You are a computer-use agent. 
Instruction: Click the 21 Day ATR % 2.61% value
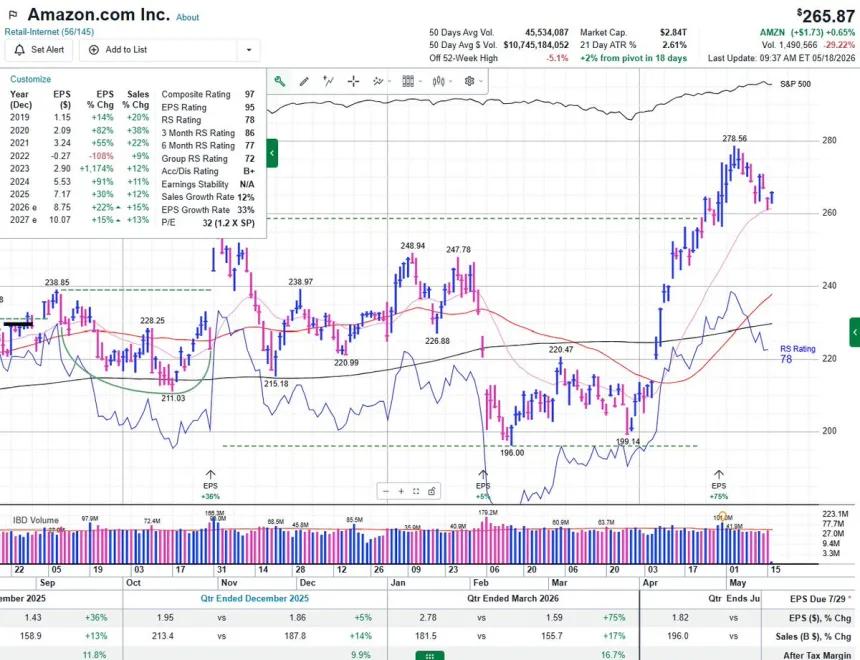[x=675, y=46]
